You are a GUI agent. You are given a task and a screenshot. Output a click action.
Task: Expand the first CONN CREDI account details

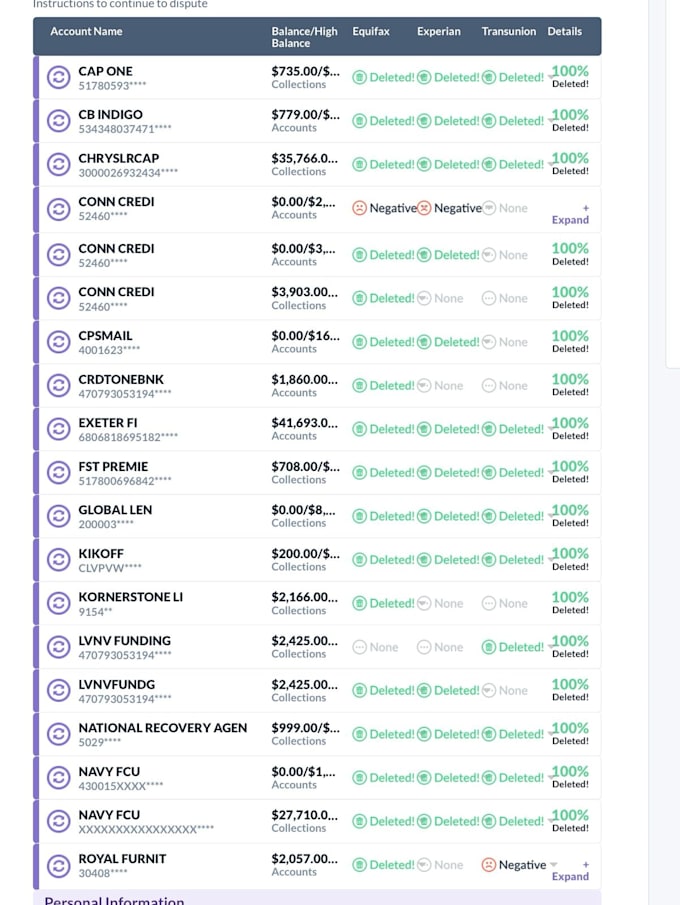(x=570, y=215)
